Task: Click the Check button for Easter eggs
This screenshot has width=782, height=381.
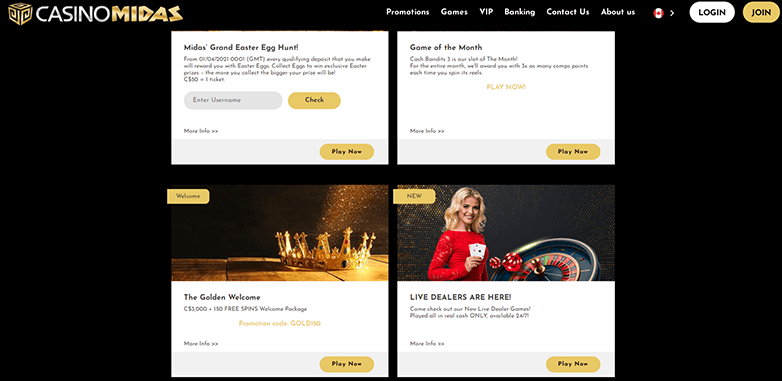Action: pyautogui.click(x=314, y=100)
